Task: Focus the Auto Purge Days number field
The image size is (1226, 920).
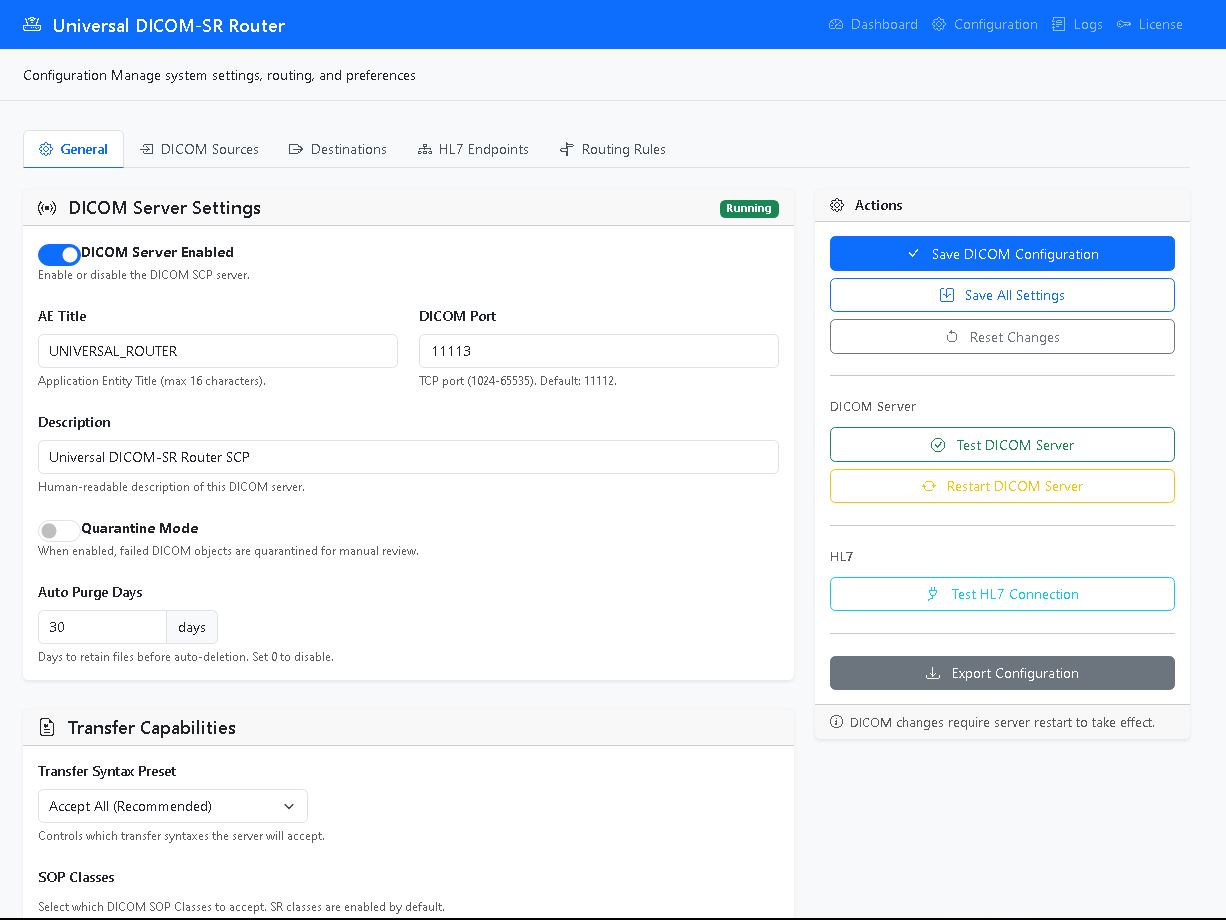Action: coord(102,627)
